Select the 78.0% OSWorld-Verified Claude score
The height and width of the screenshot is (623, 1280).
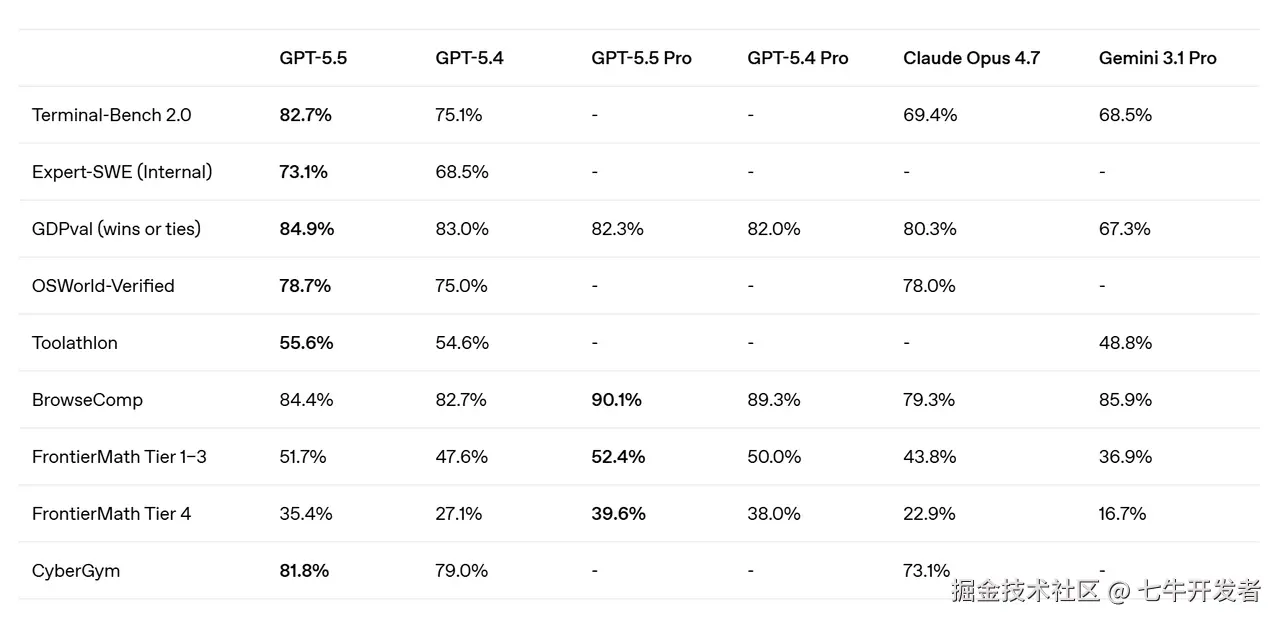point(929,286)
